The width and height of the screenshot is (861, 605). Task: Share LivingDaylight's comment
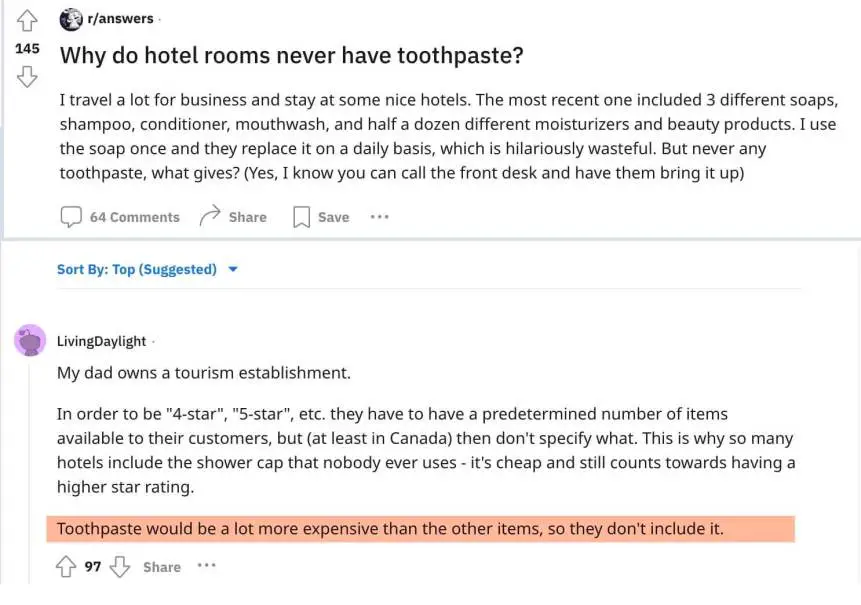tap(161, 566)
